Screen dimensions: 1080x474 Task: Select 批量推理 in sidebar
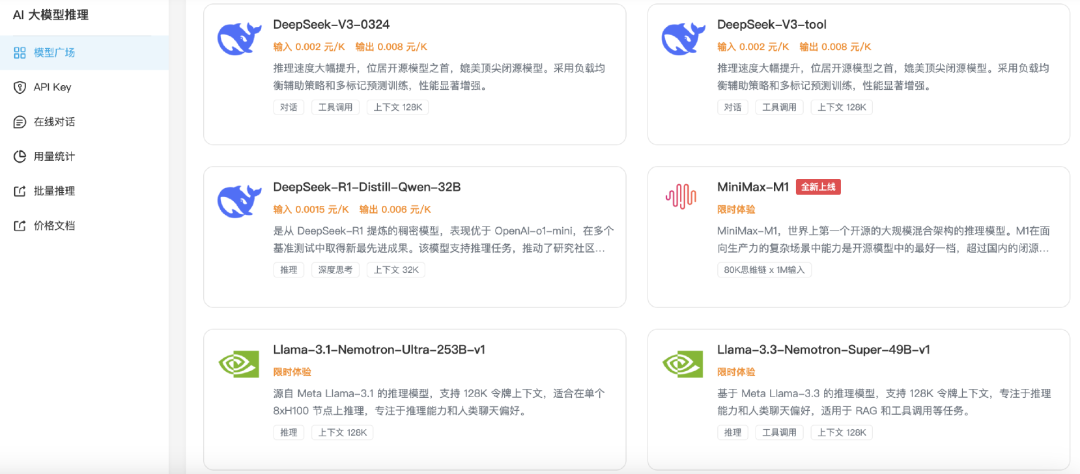tap(84, 191)
